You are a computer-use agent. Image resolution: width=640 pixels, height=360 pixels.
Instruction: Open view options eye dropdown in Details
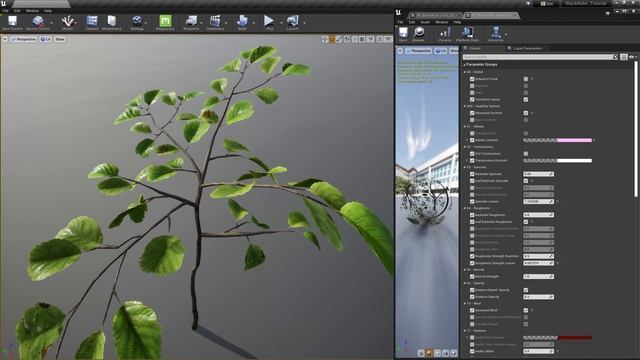point(632,57)
